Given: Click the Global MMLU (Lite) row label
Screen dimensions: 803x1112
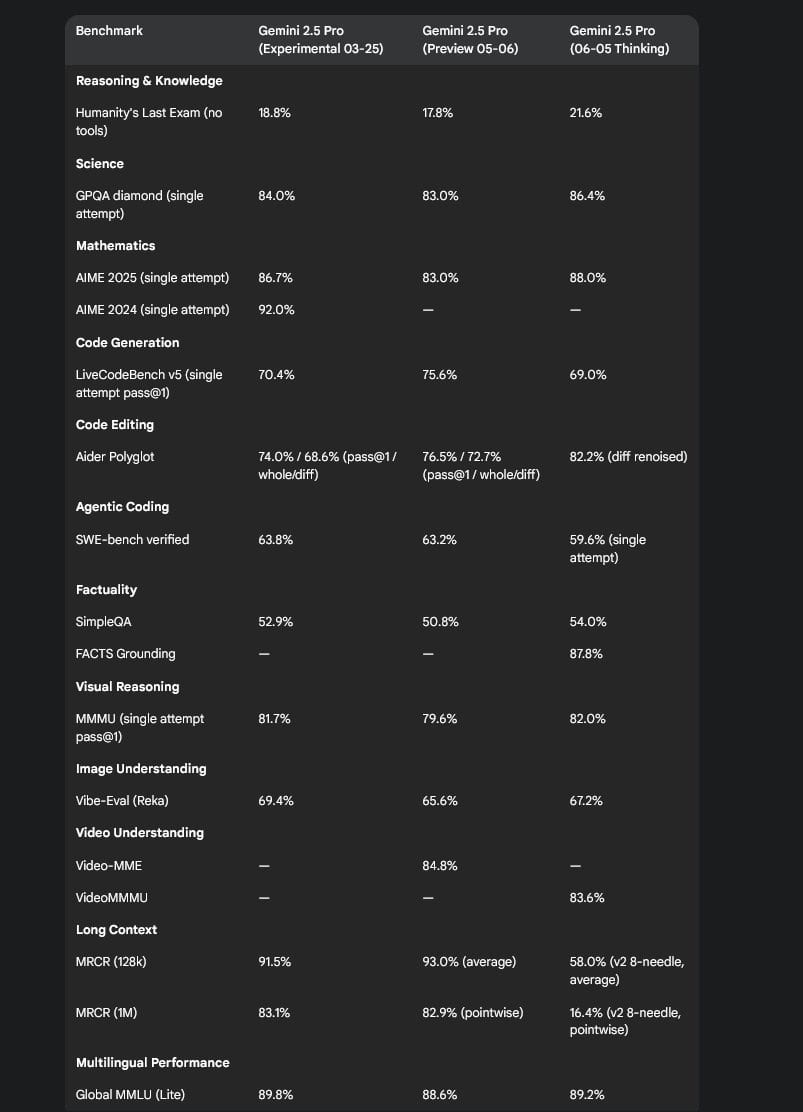Looking at the screenshot, I should [x=130, y=1095].
